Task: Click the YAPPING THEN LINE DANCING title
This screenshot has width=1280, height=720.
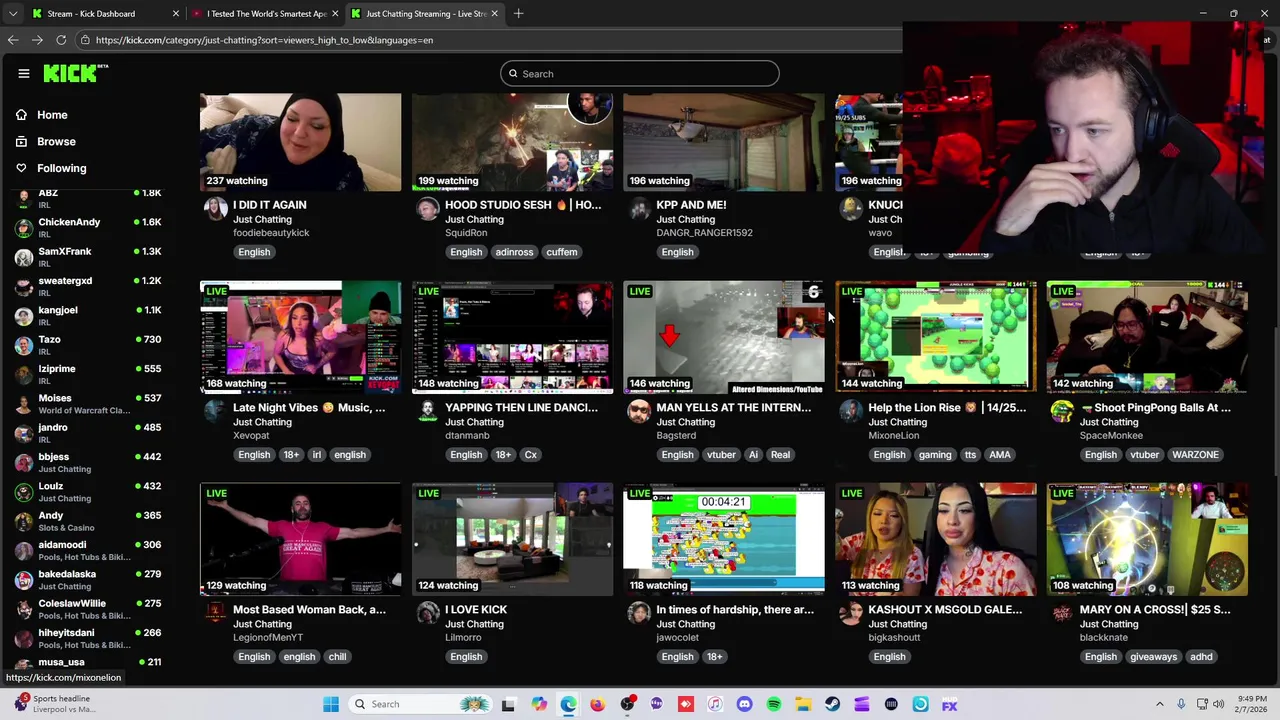Action: point(521,407)
